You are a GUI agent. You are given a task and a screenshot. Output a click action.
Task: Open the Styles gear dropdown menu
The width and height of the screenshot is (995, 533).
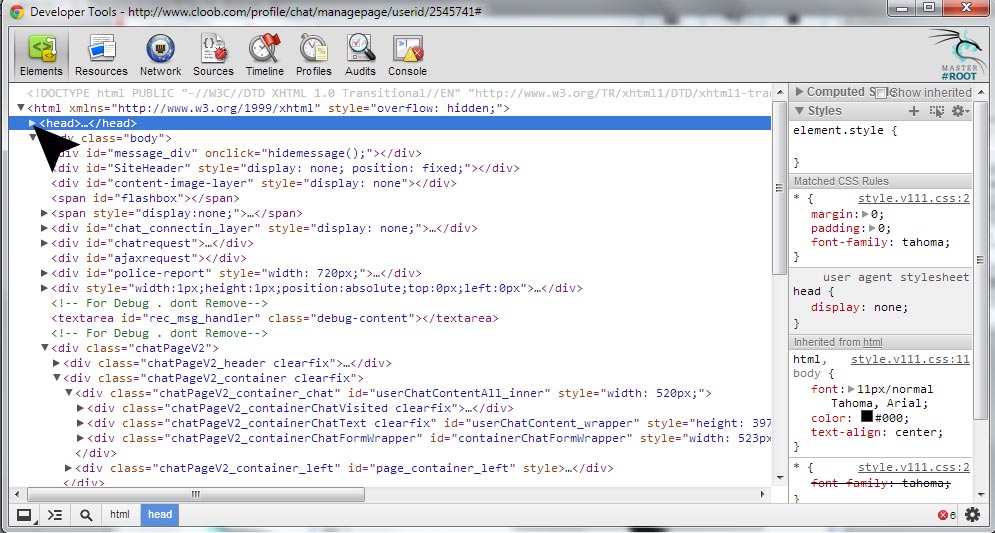(960, 111)
